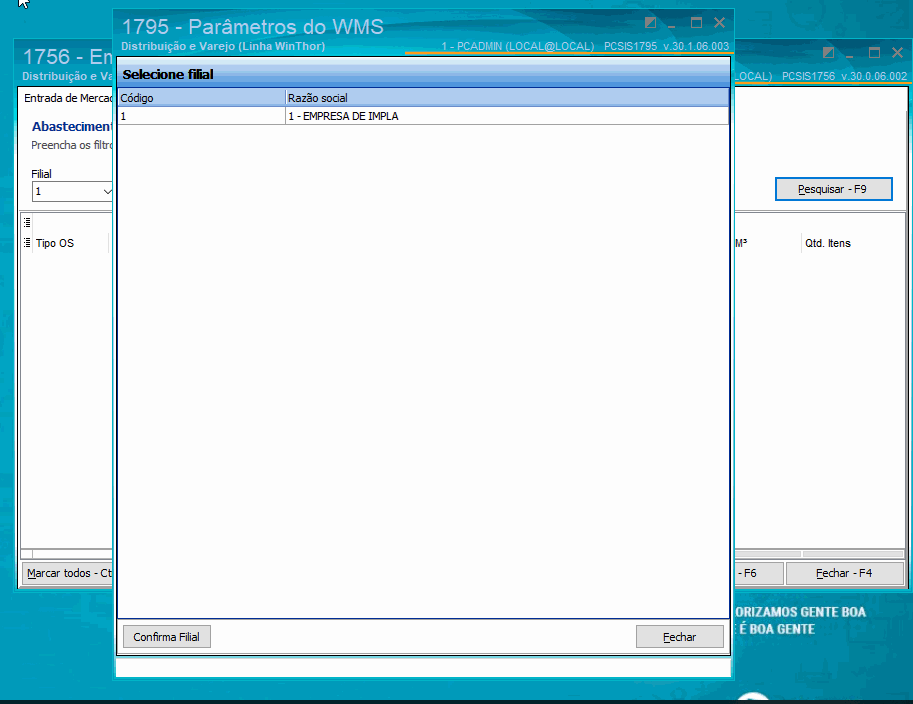The height and width of the screenshot is (704, 913).
Task: Confirm the branch with Confirma Filial button
Action: (167, 636)
